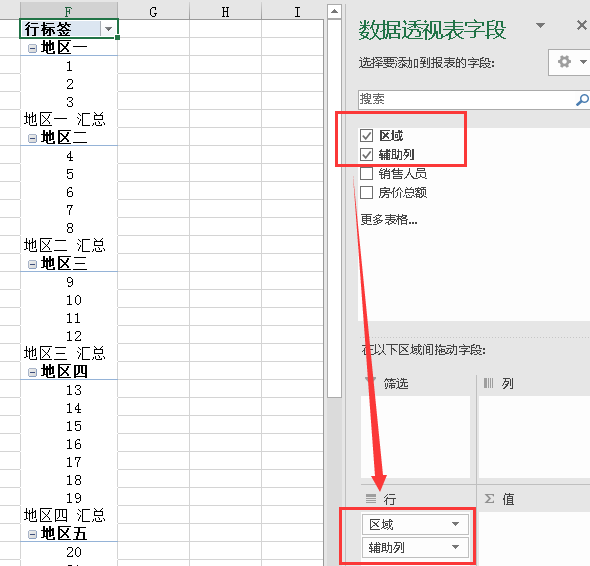Collapse the 地区三 group
The width and height of the screenshot is (590, 566).
(32, 265)
